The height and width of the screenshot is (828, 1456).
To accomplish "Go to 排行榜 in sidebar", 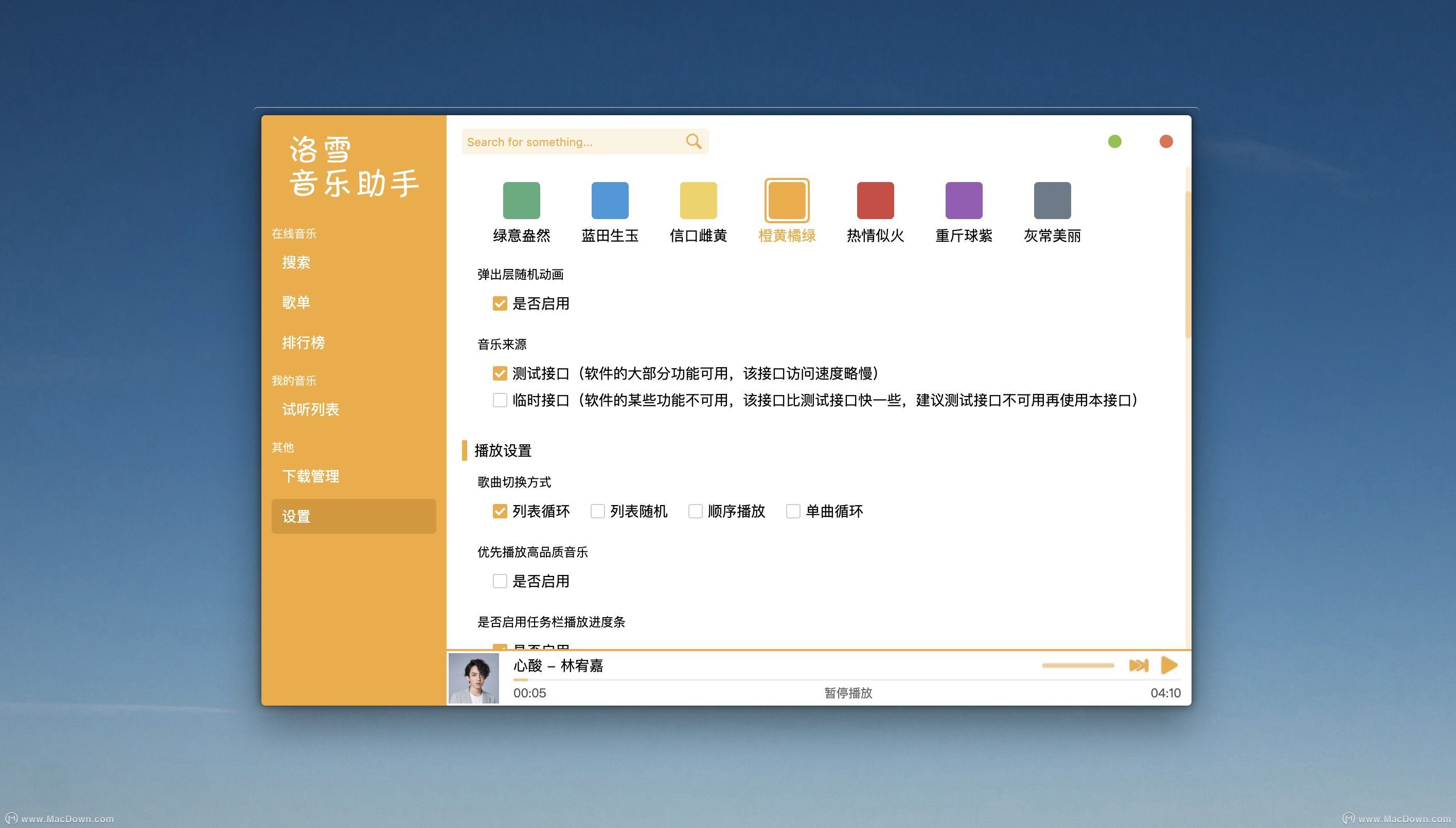I will (303, 343).
